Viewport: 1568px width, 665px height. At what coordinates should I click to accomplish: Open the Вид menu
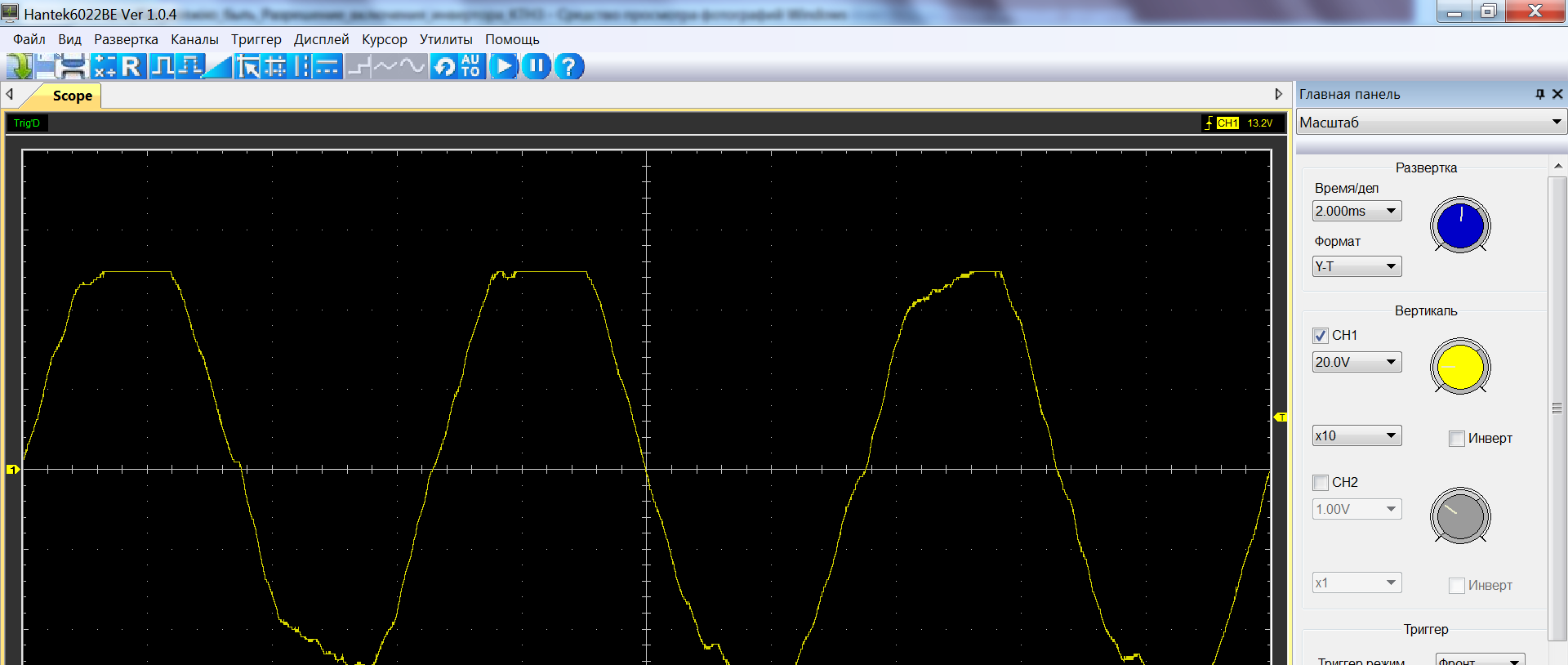69,39
